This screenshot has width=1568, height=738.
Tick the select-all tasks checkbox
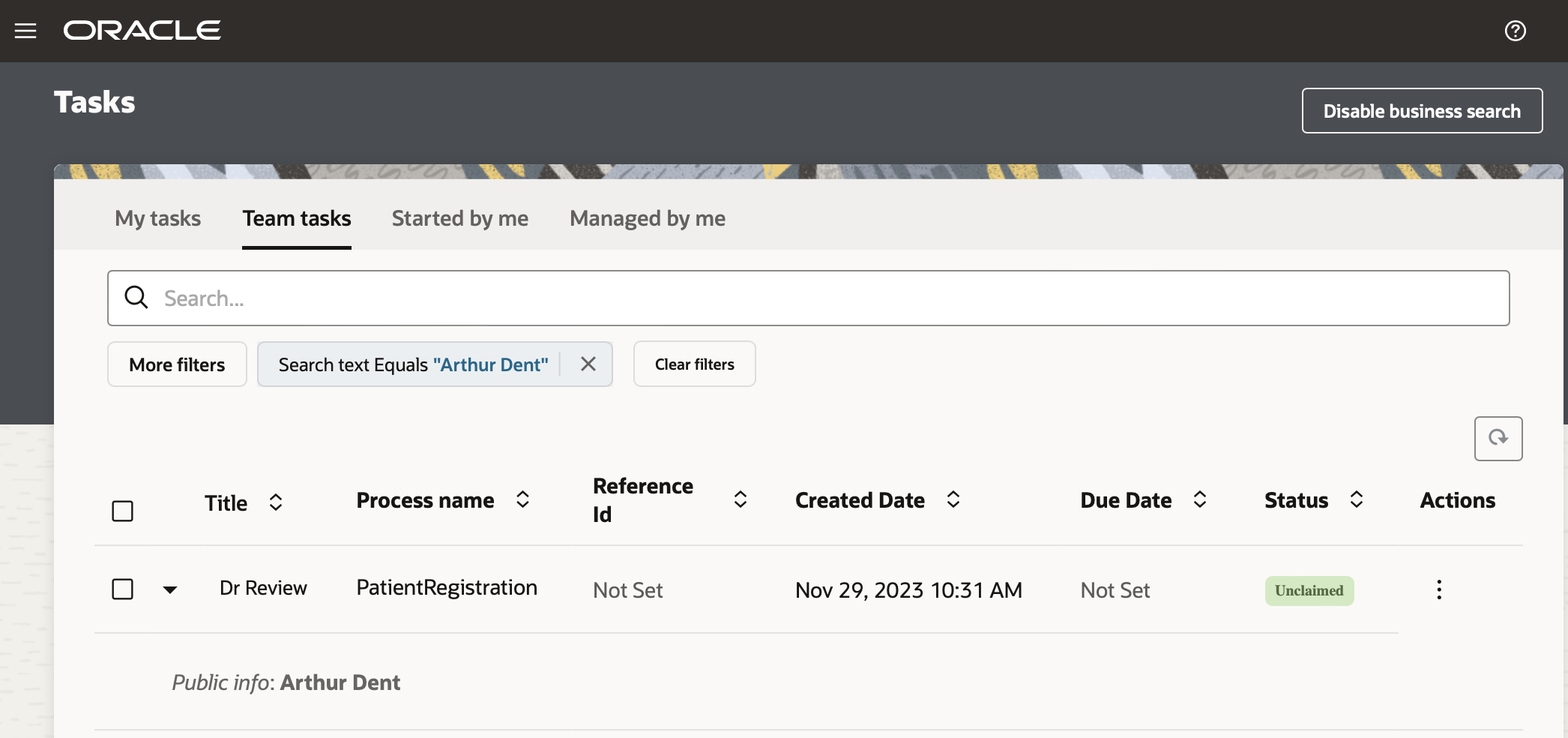(x=122, y=511)
